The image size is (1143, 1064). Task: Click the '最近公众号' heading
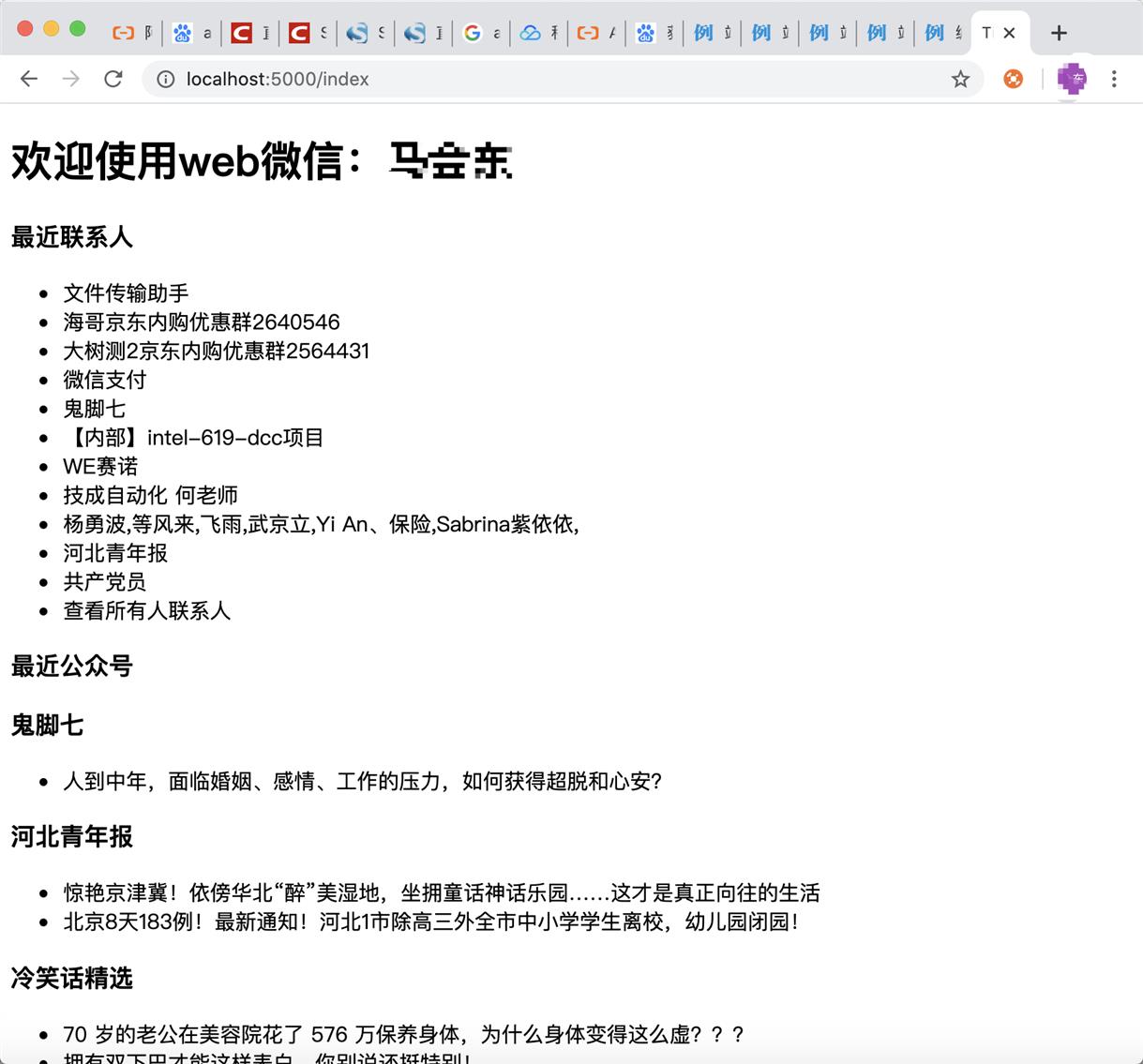pyautogui.click(x=72, y=667)
